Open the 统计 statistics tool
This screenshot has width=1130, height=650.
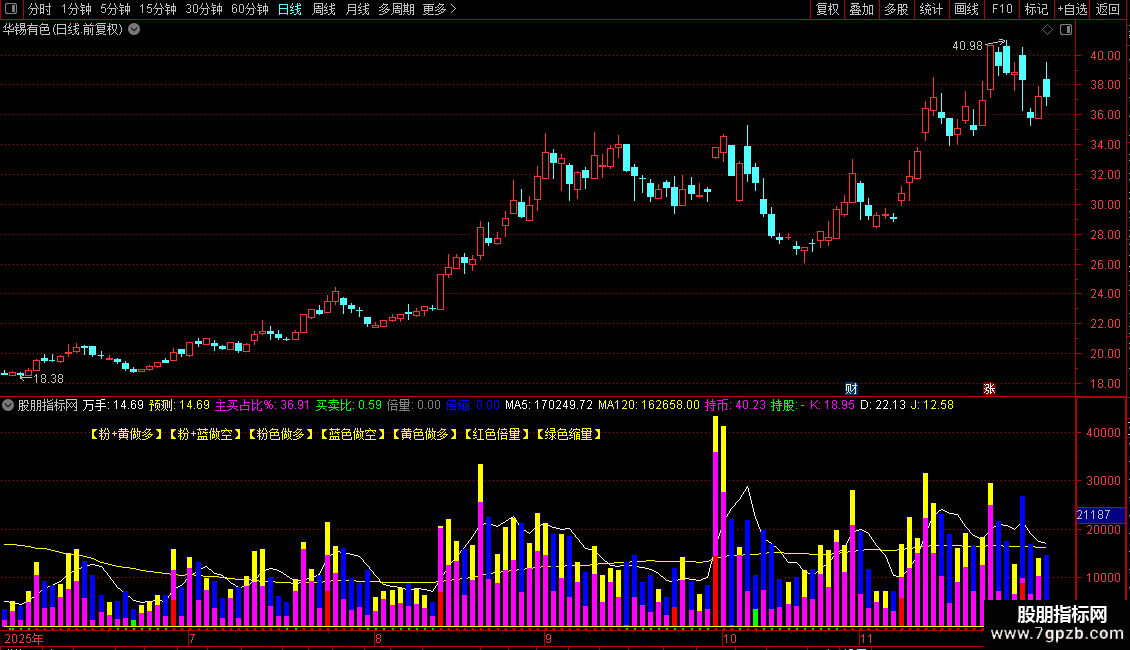(930, 9)
